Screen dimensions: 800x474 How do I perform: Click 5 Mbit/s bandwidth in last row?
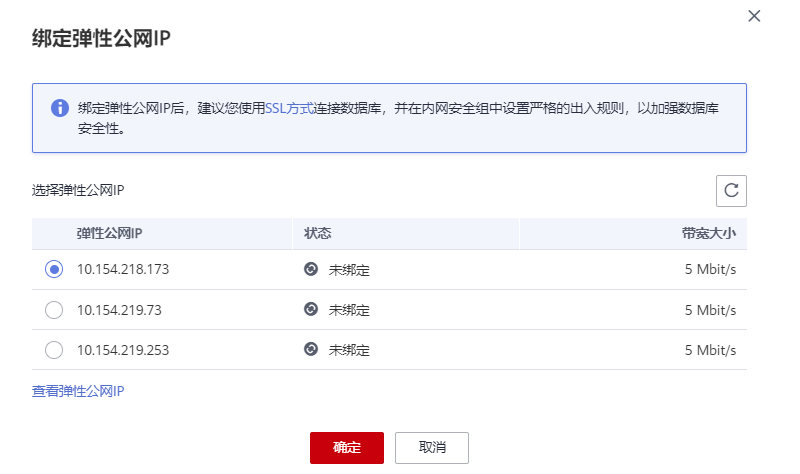pos(710,350)
